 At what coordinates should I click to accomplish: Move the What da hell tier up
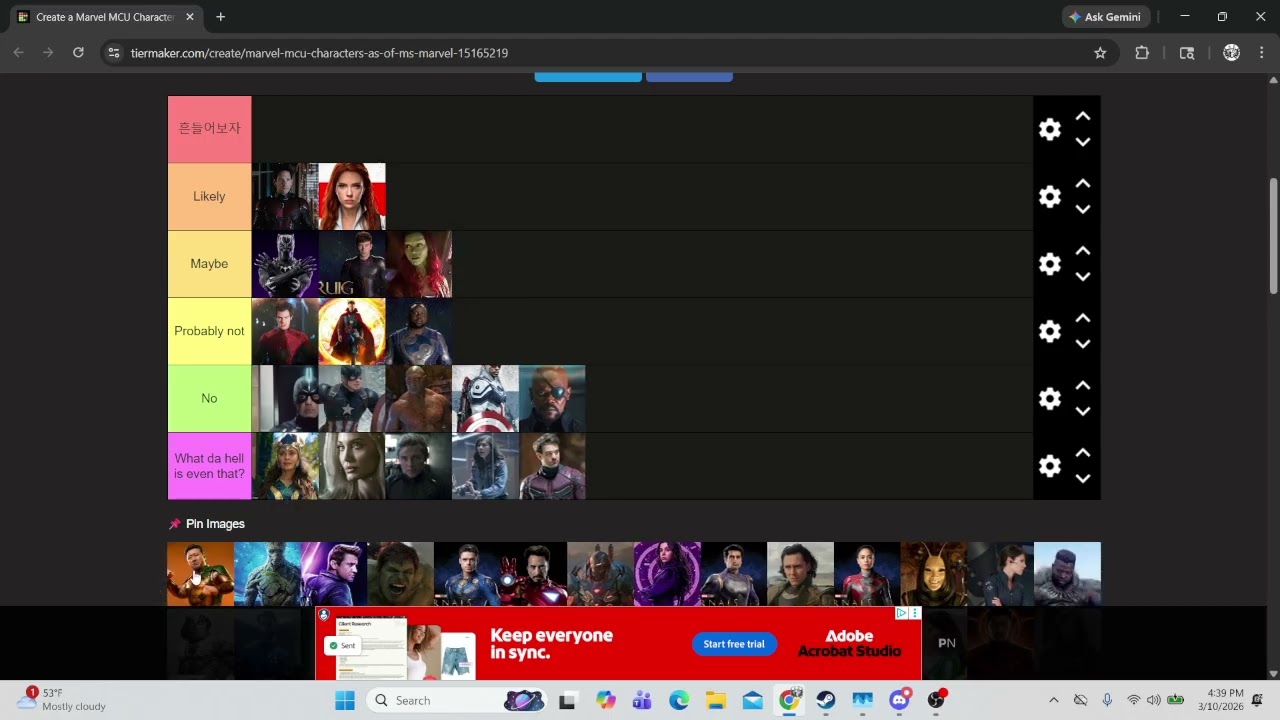(1082, 453)
